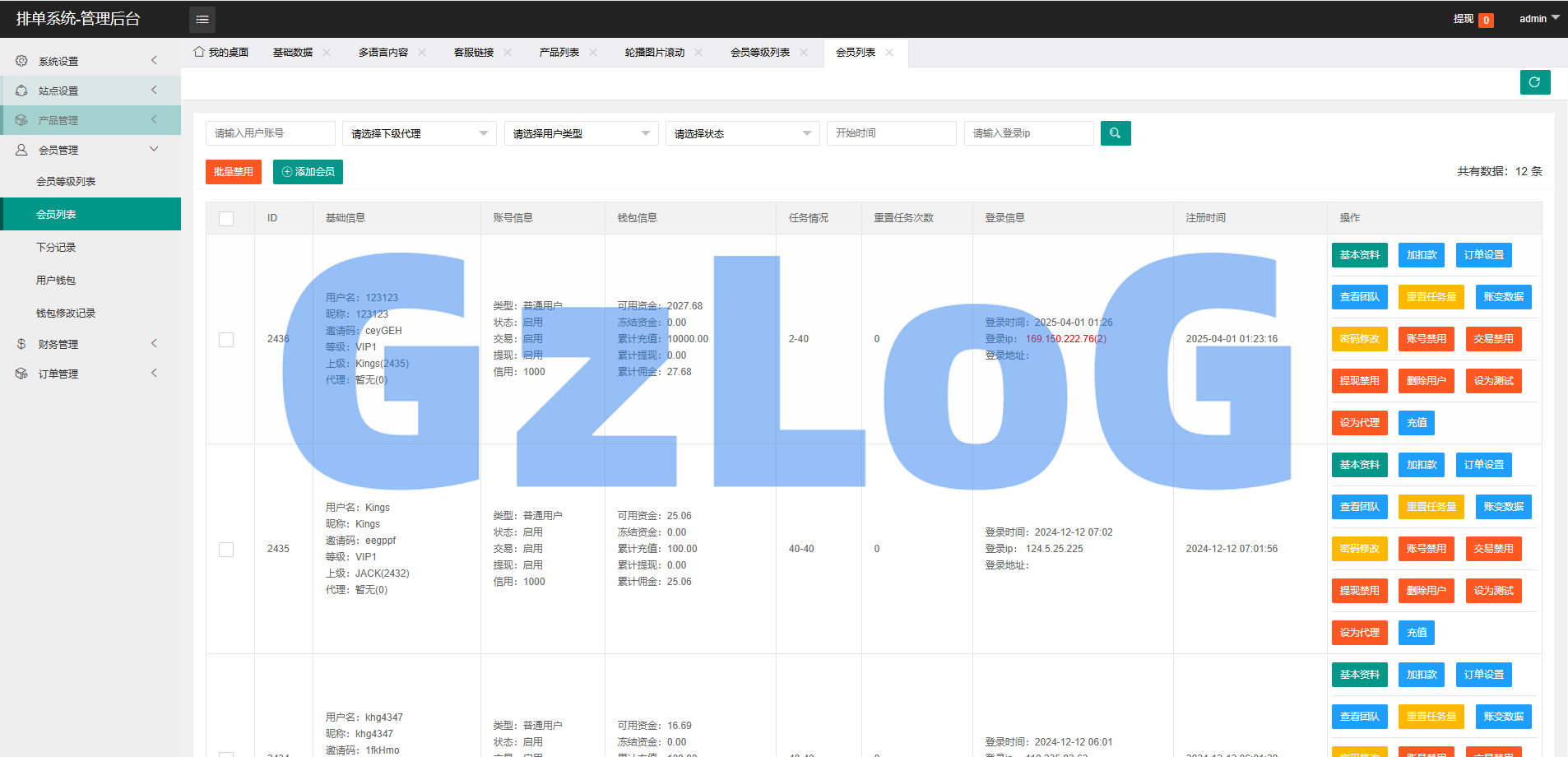
Task: Click the green refresh icon button
Action: (1534, 82)
